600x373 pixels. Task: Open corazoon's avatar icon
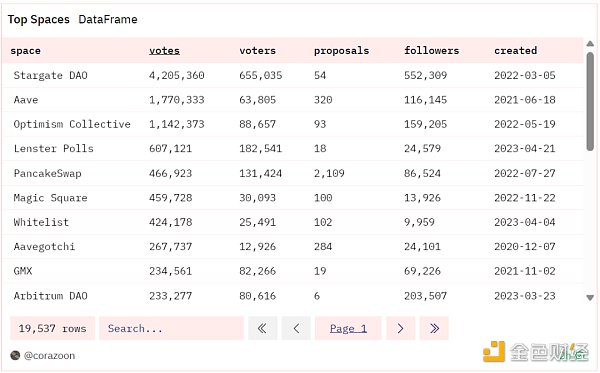click(15, 355)
